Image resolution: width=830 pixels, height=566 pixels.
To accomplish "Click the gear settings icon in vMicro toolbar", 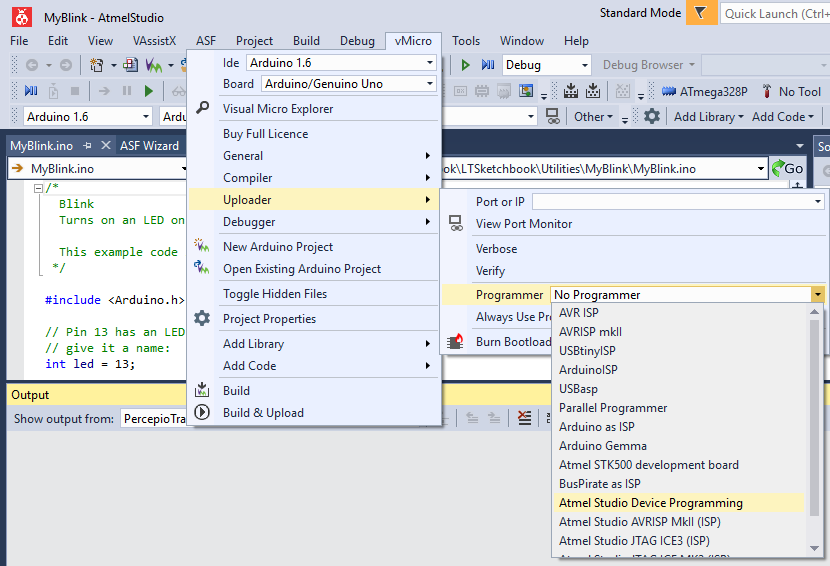I will (x=652, y=116).
